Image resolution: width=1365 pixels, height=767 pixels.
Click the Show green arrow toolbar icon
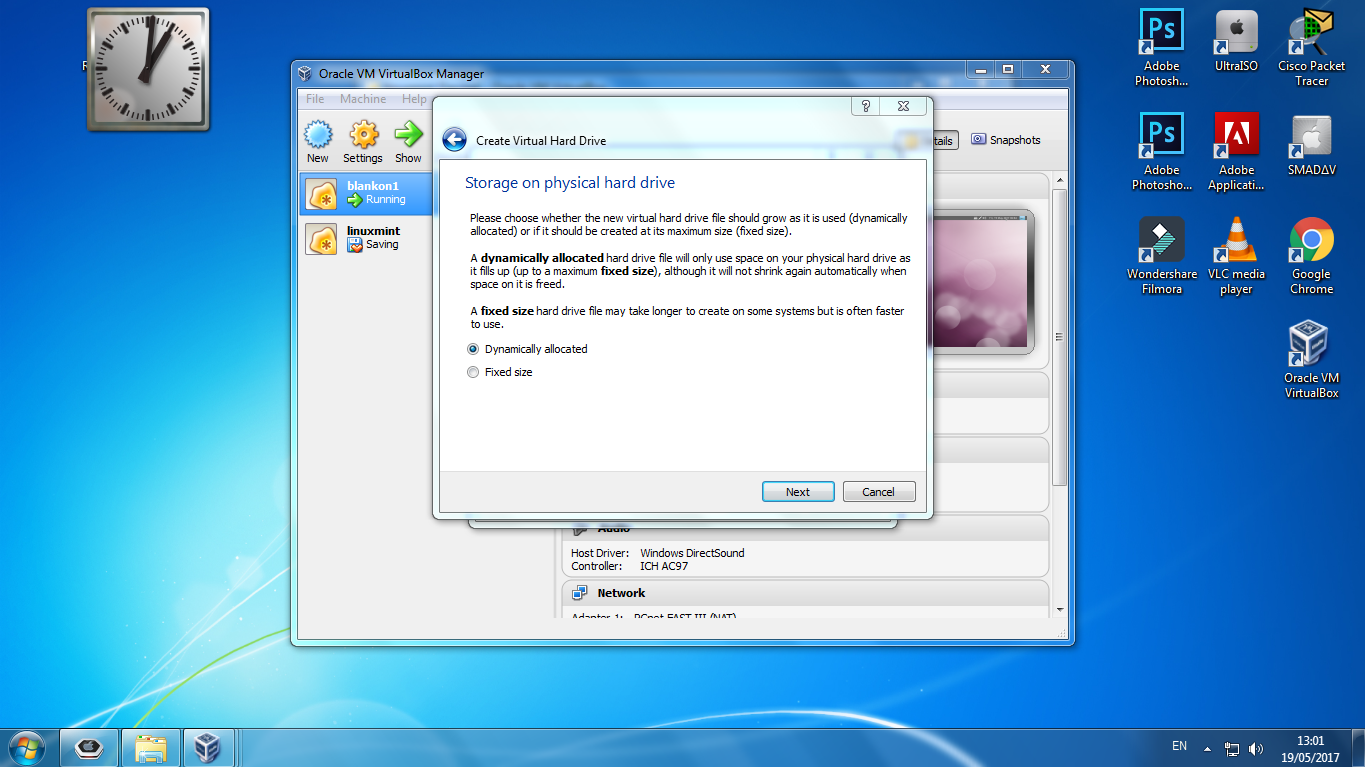(408, 142)
